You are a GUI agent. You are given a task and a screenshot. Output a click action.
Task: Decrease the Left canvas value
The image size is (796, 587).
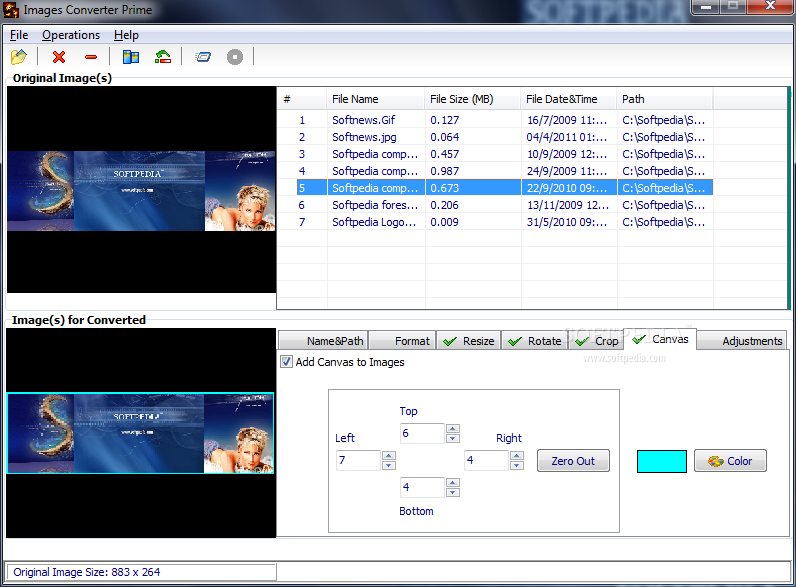pos(389,465)
